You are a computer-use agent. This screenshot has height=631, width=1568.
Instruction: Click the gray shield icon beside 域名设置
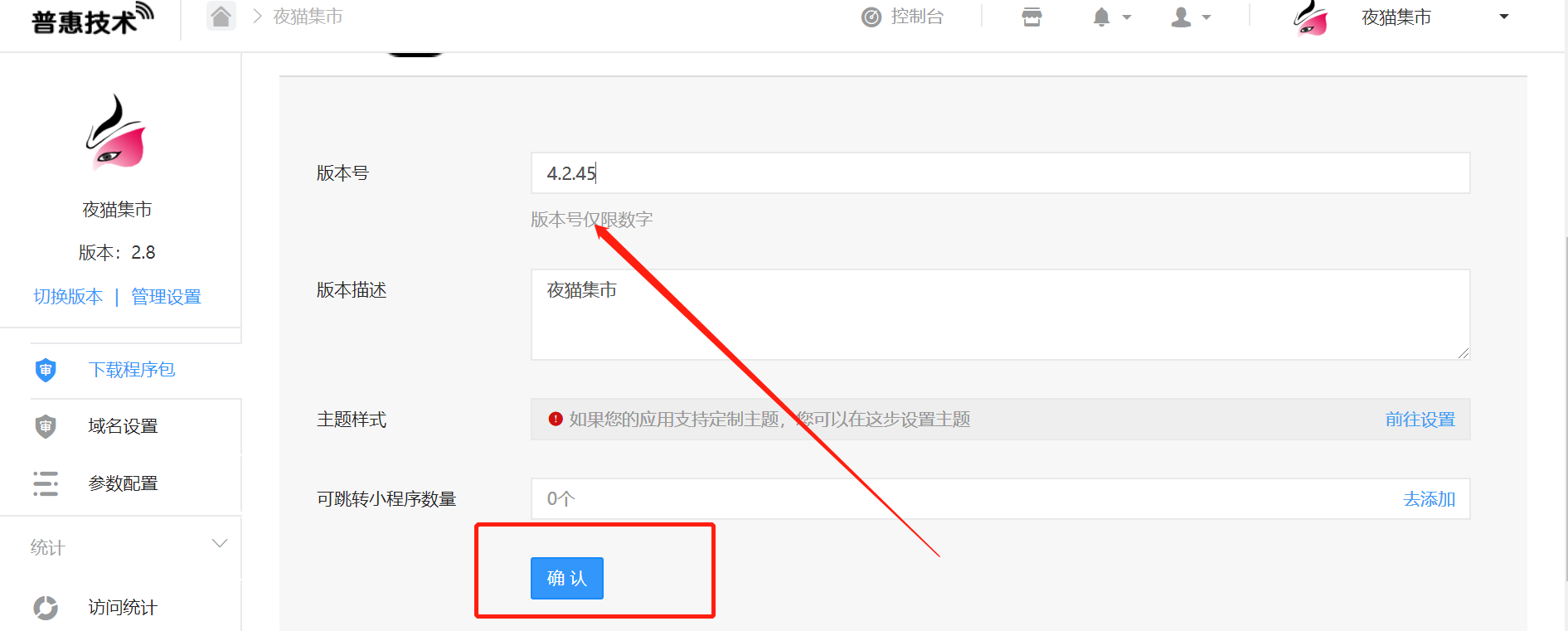point(46,426)
